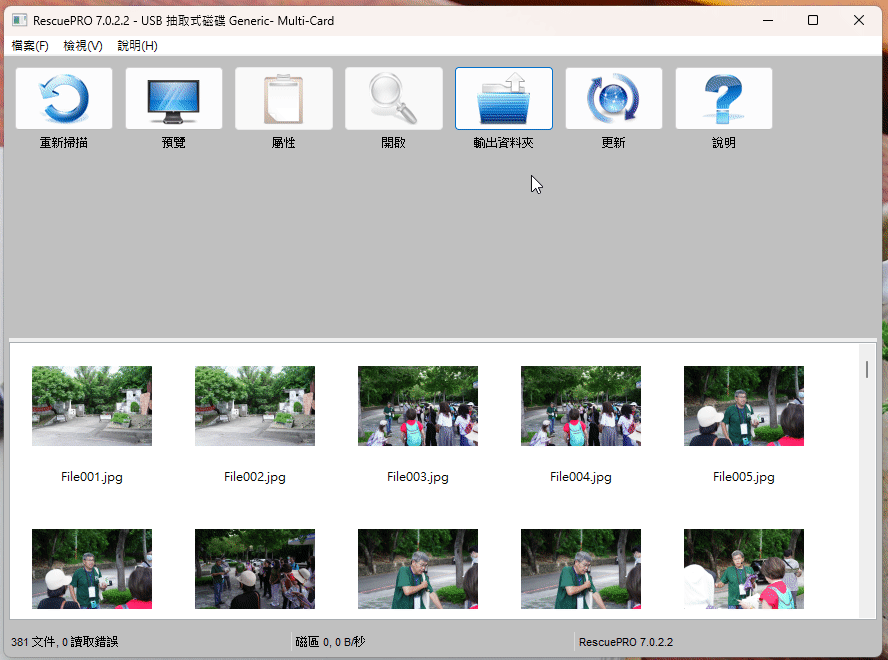The width and height of the screenshot is (888, 660).
Task: Click the RescuePRO app icon in title bar
Action: click(x=19, y=20)
